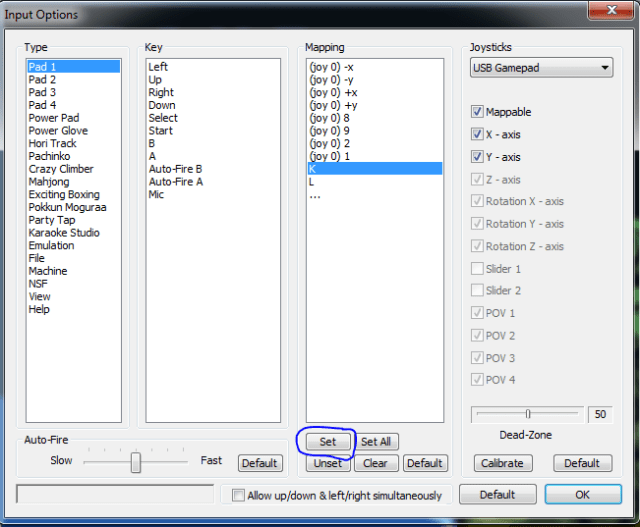Screen dimensions: 640x527
Task: Uncheck the Y - axis checkbox
Action: point(478,157)
